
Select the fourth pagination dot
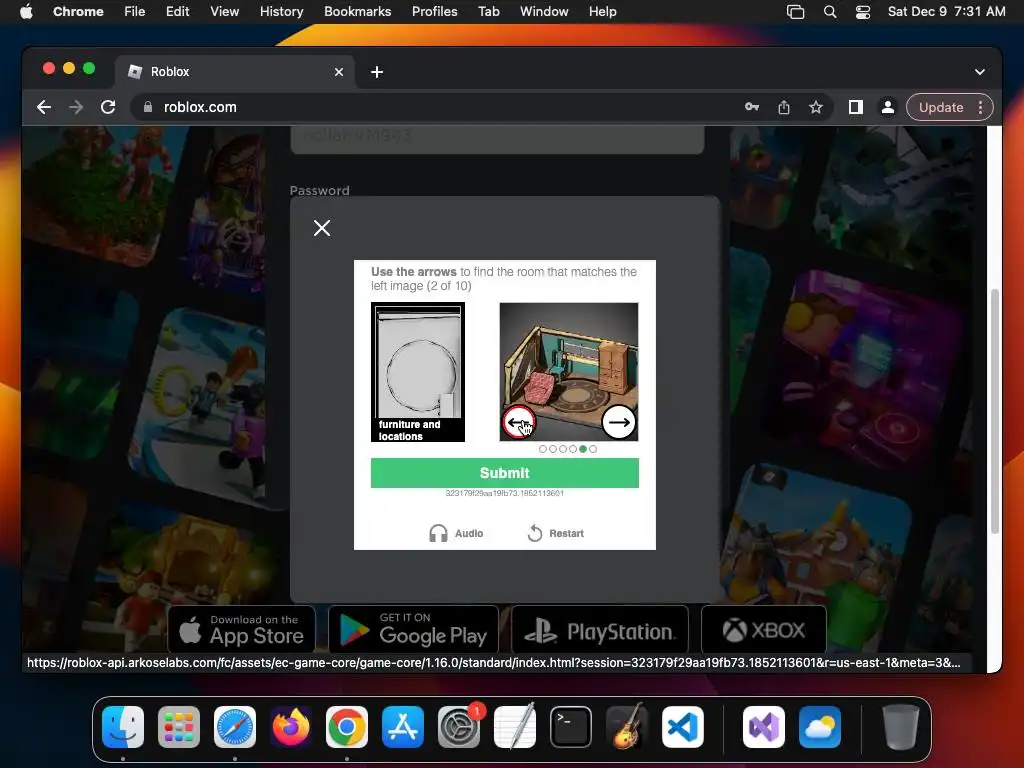click(573, 449)
